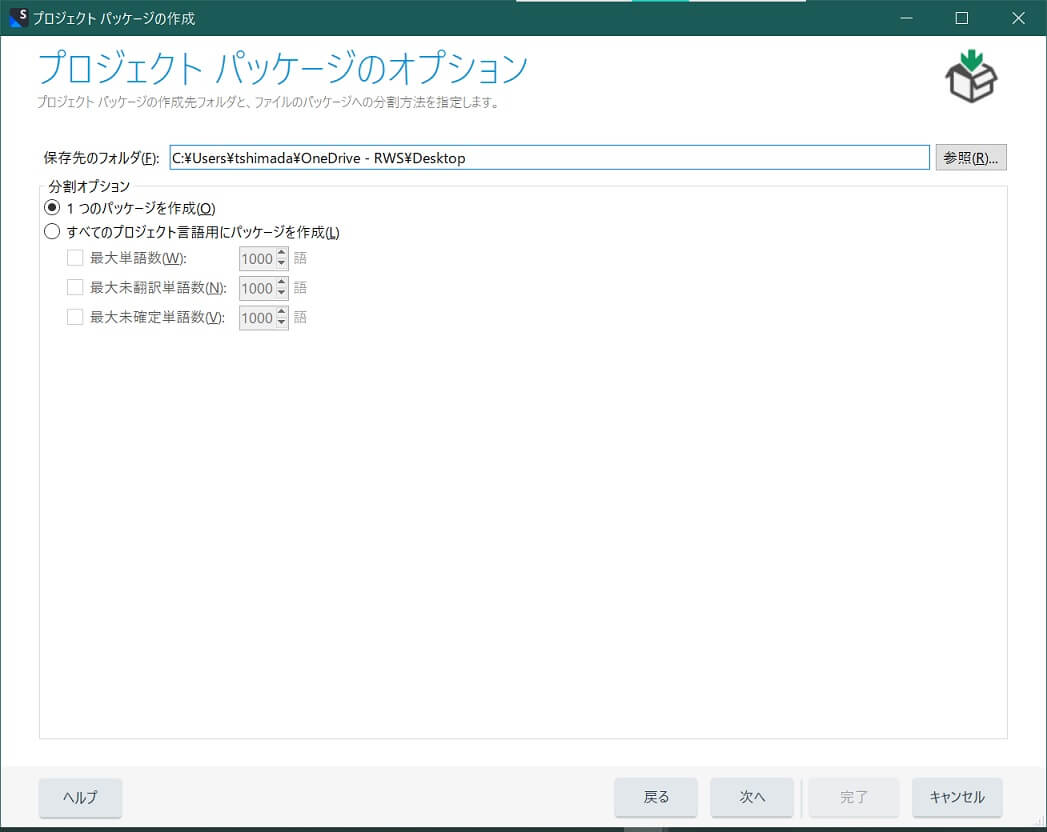1047x832 pixels.
Task: Select すべてのプロジェクト言語用にパッケージを作成 radio option
Action: tap(52, 233)
